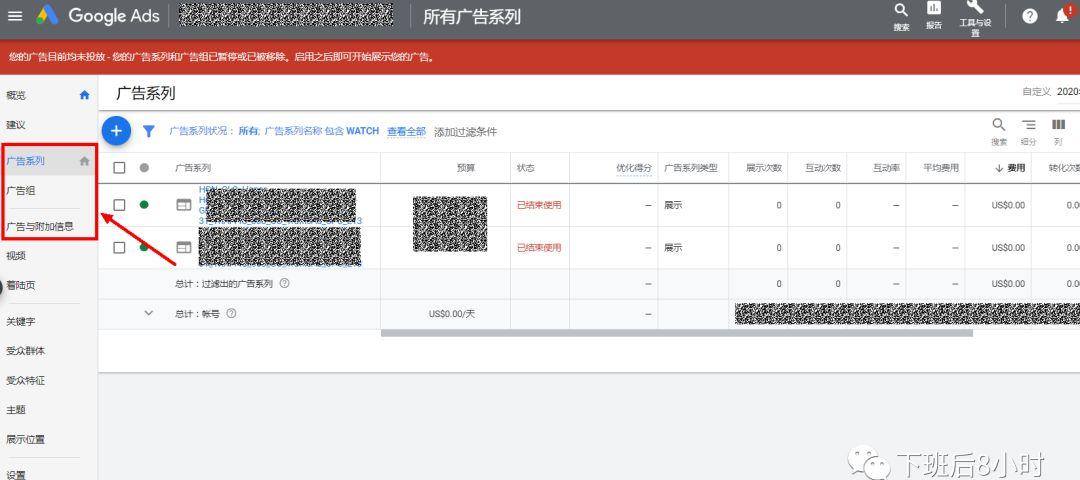The image size is (1080, 480).
Task: Click second row's 已结束使用 status
Action: click(x=539, y=247)
